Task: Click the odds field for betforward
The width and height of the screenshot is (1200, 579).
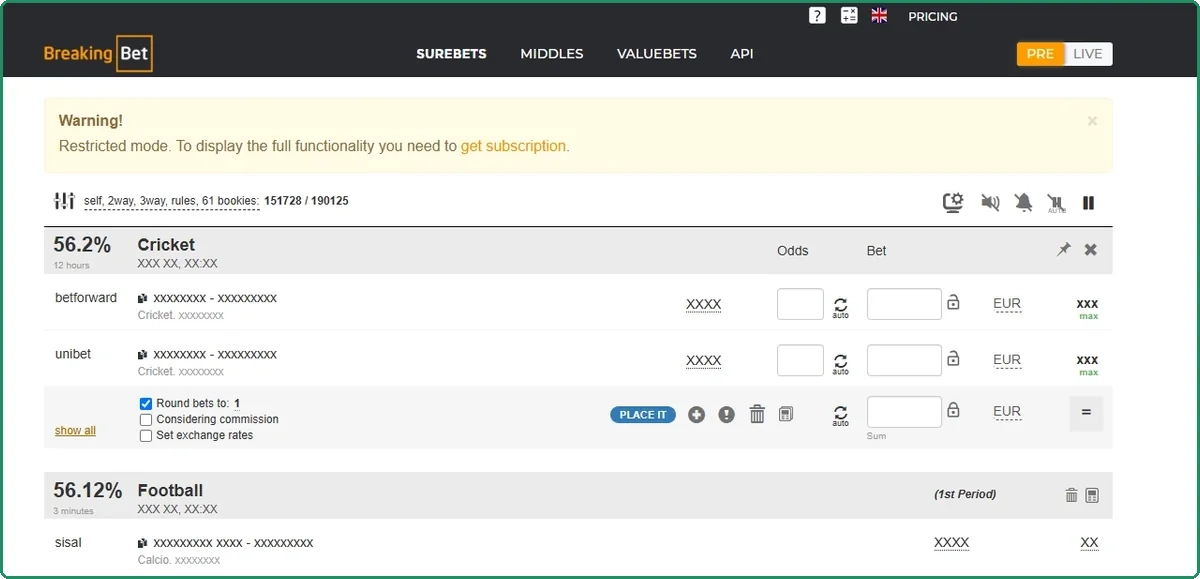Action: 800,304
